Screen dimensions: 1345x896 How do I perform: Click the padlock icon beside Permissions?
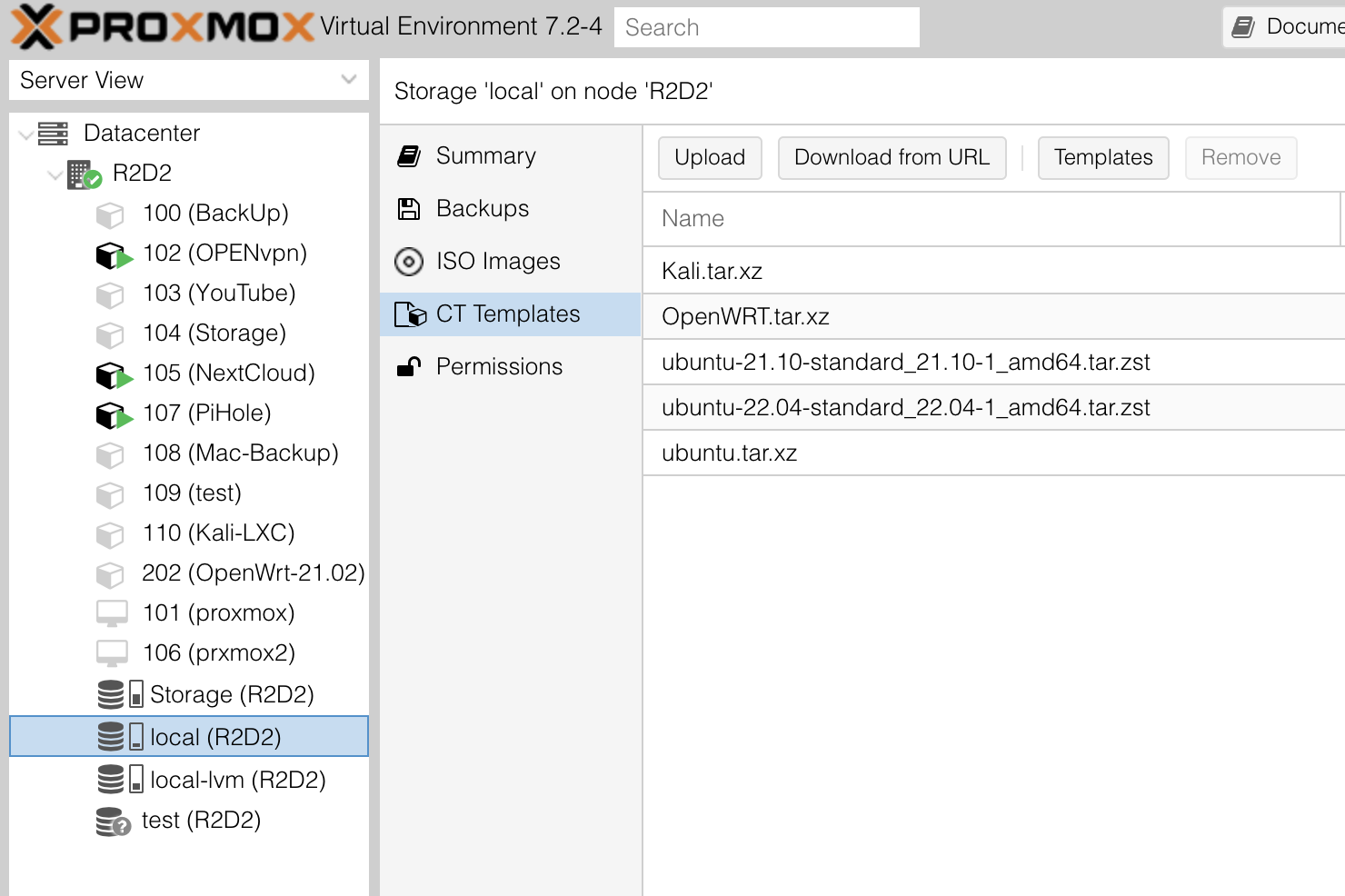409,365
